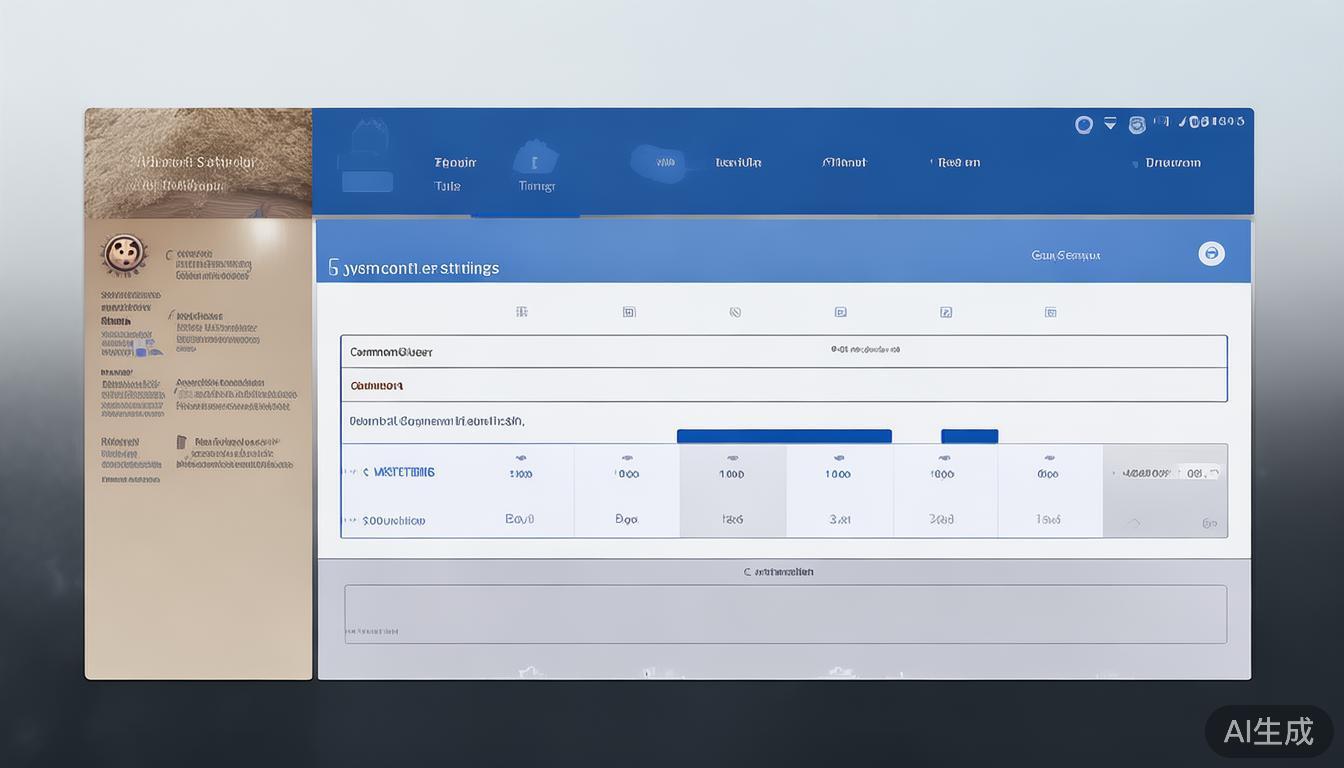Screen dimensions: 1344x768
Task: Click the circular ring icon in top status bar
Action: click(1083, 124)
